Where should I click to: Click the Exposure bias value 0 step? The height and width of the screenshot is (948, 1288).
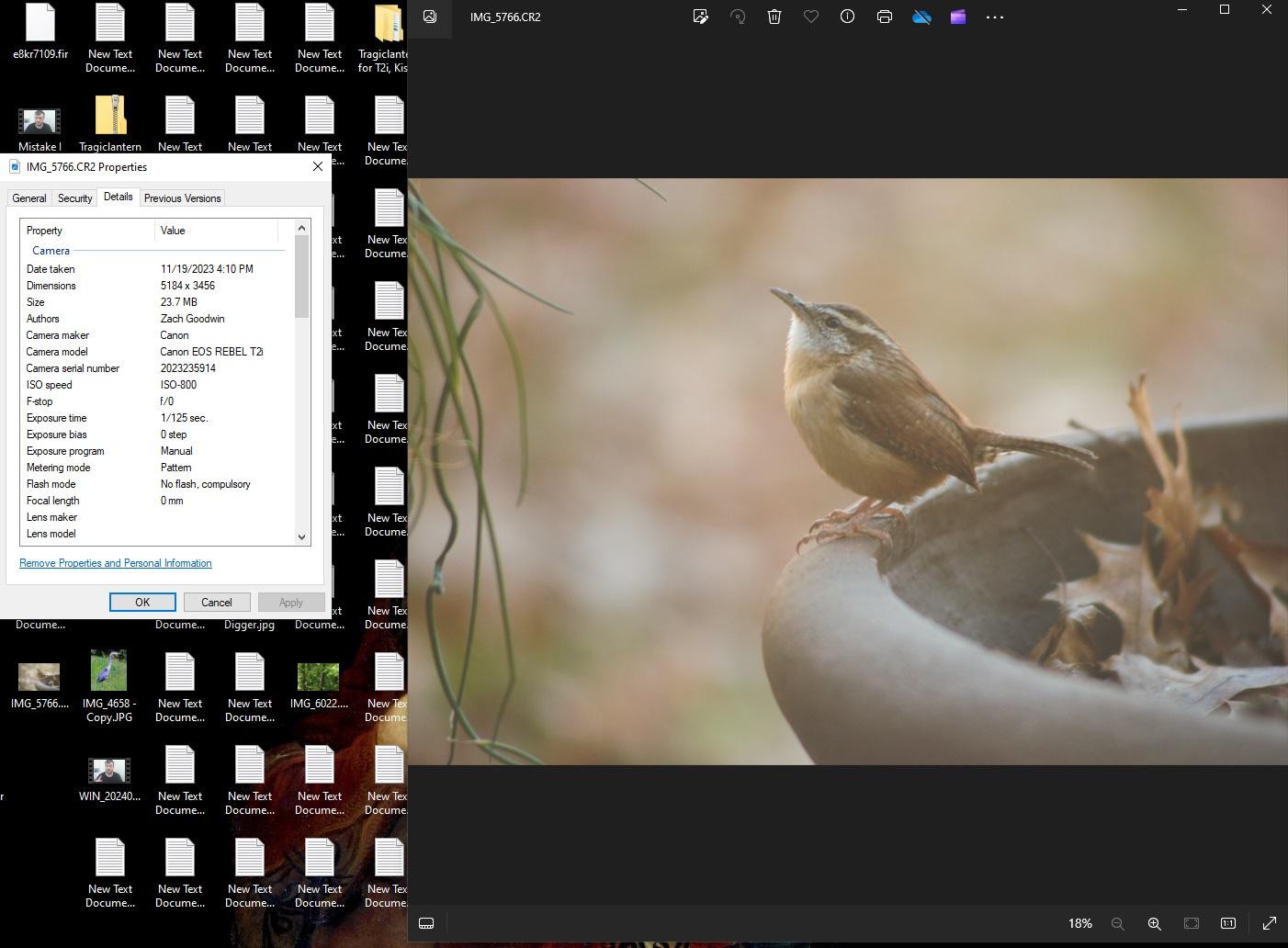coord(174,434)
